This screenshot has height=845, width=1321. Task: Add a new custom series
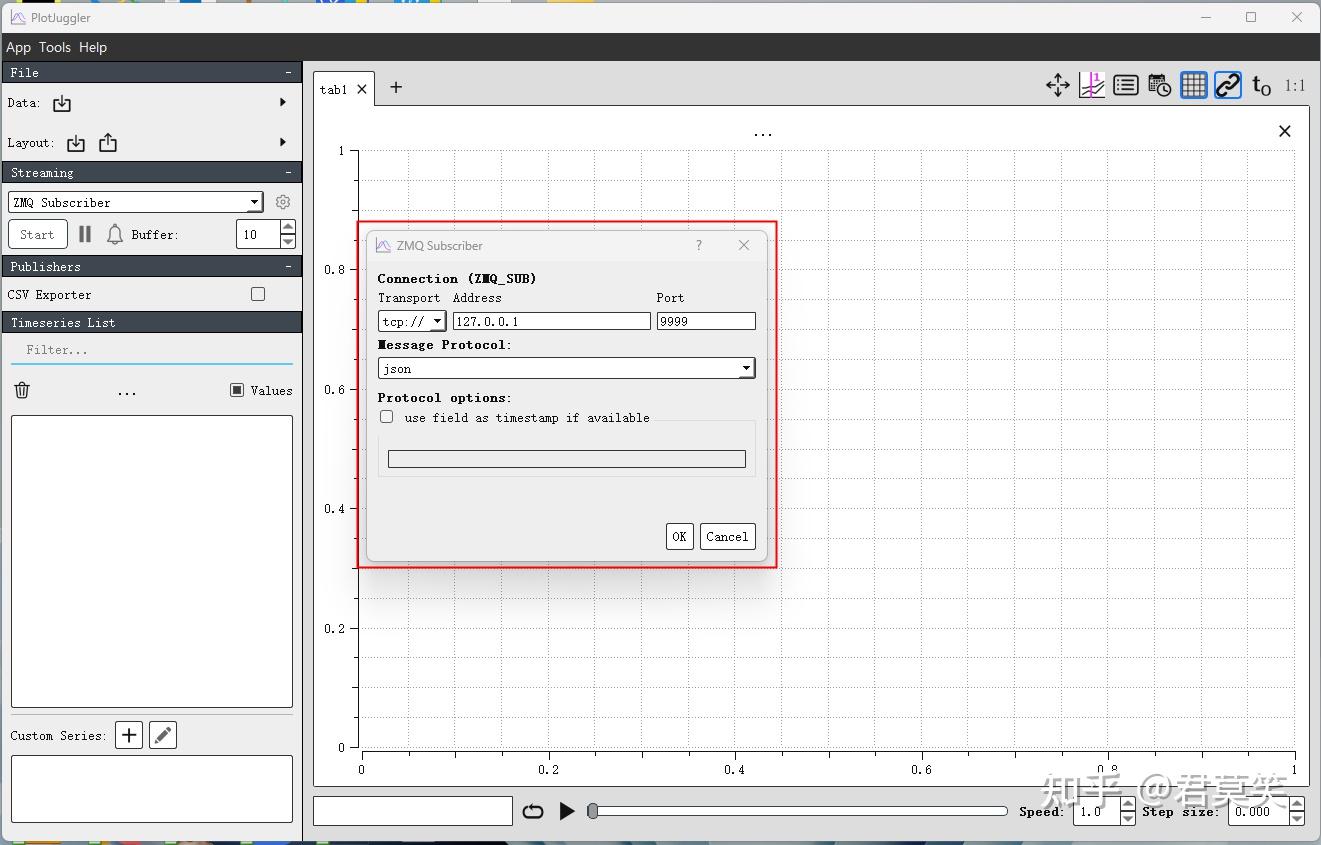(x=129, y=735)
